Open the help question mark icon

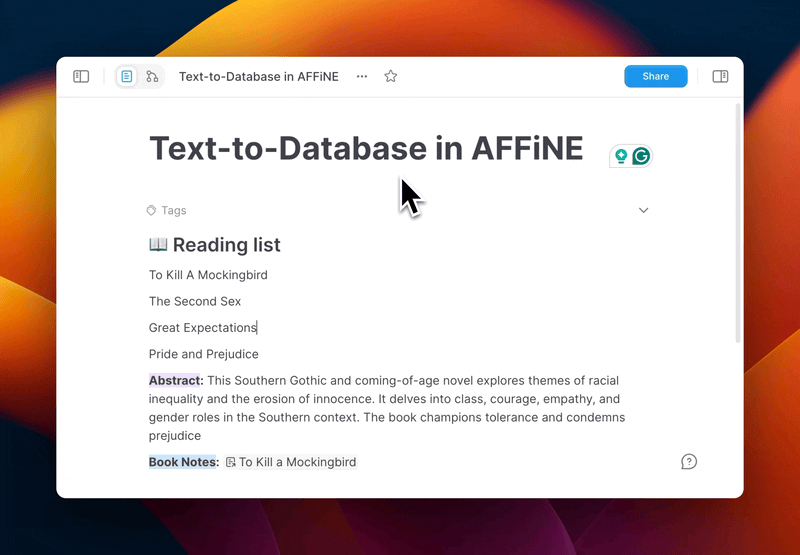[x=689, y=462]
